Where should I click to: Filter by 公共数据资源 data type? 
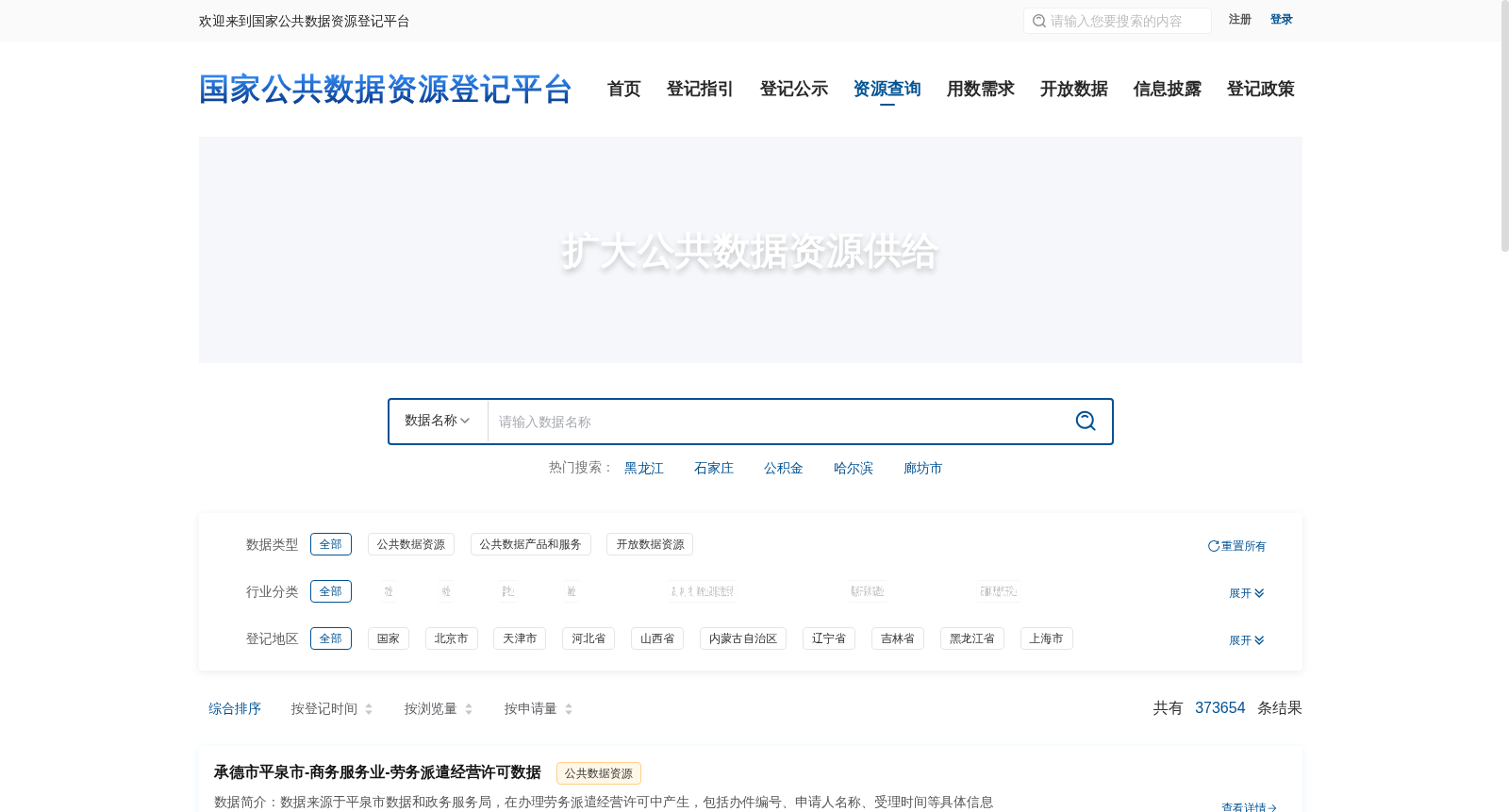pyautogui.click(x=411, y=544)
